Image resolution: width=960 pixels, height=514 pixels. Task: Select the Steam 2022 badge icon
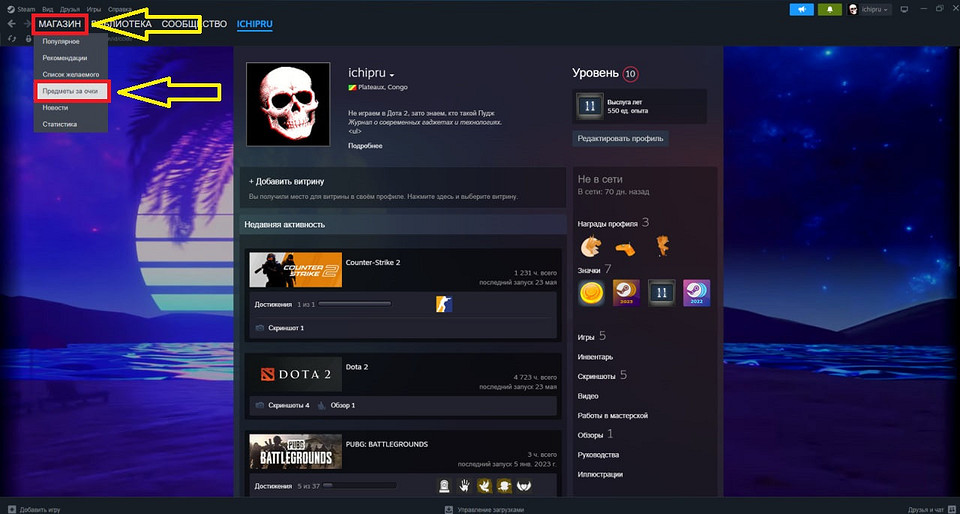tap(696, 293)
